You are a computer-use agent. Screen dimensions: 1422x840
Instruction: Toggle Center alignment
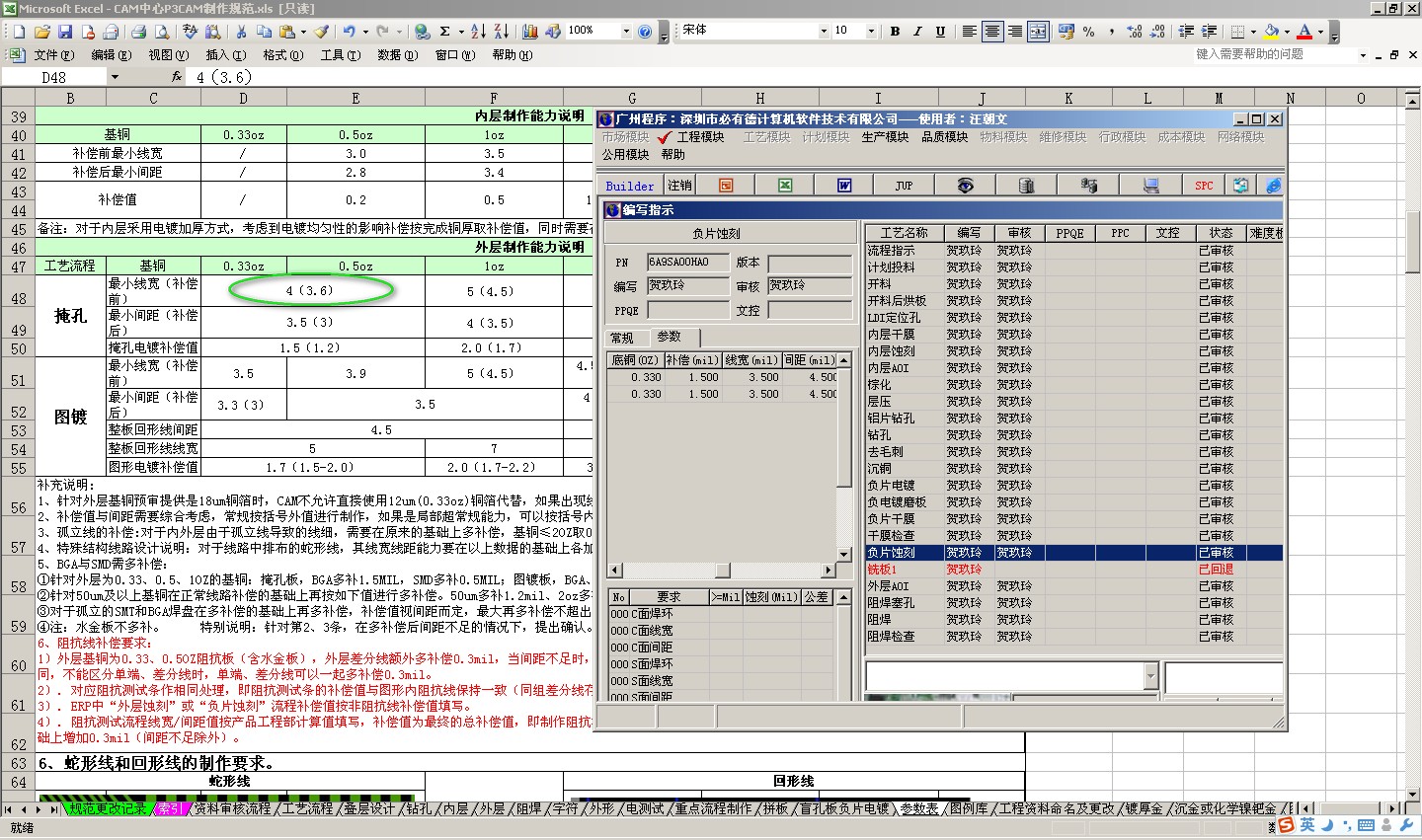[x=992, y=32]
